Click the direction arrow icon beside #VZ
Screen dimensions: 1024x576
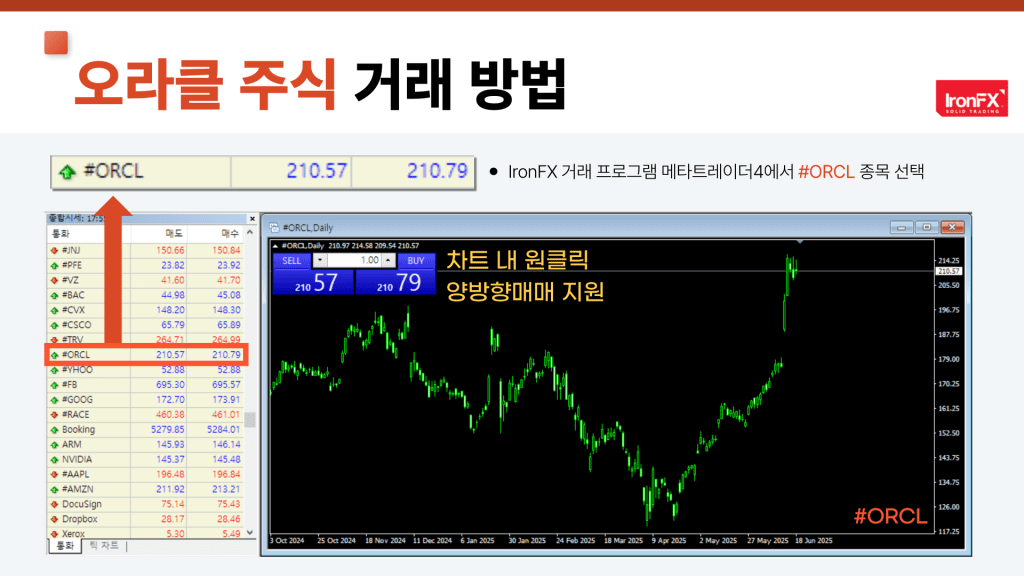[x=55, y=281]
